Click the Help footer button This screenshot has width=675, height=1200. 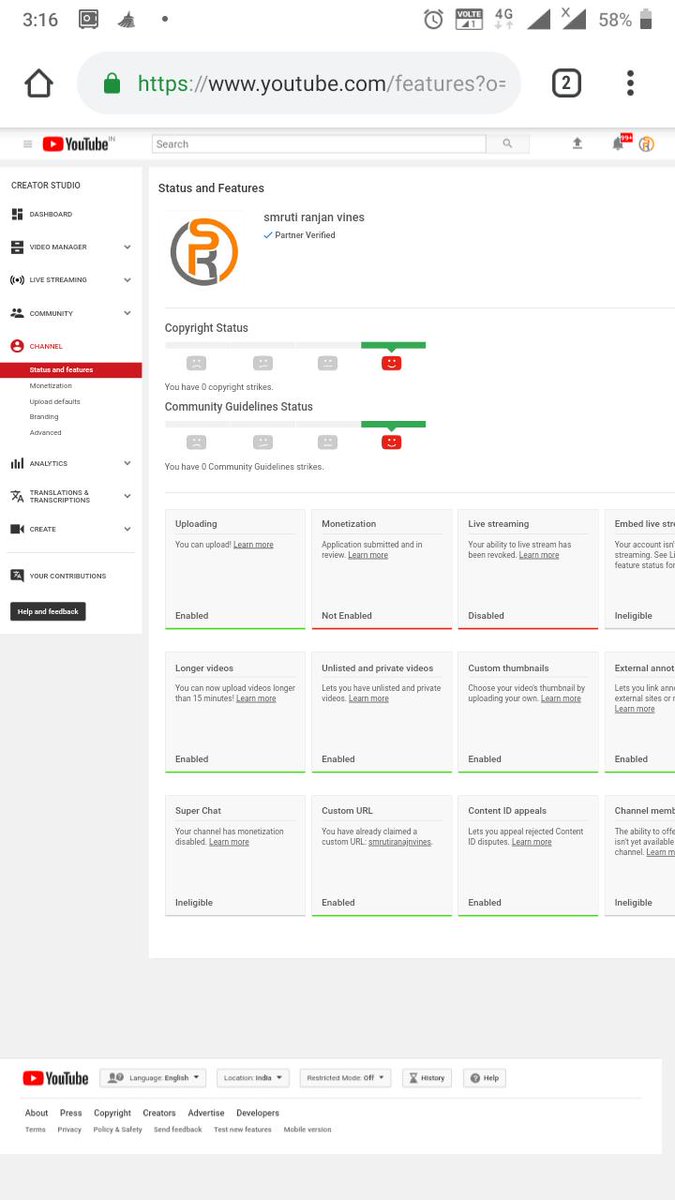[484, 1078]
